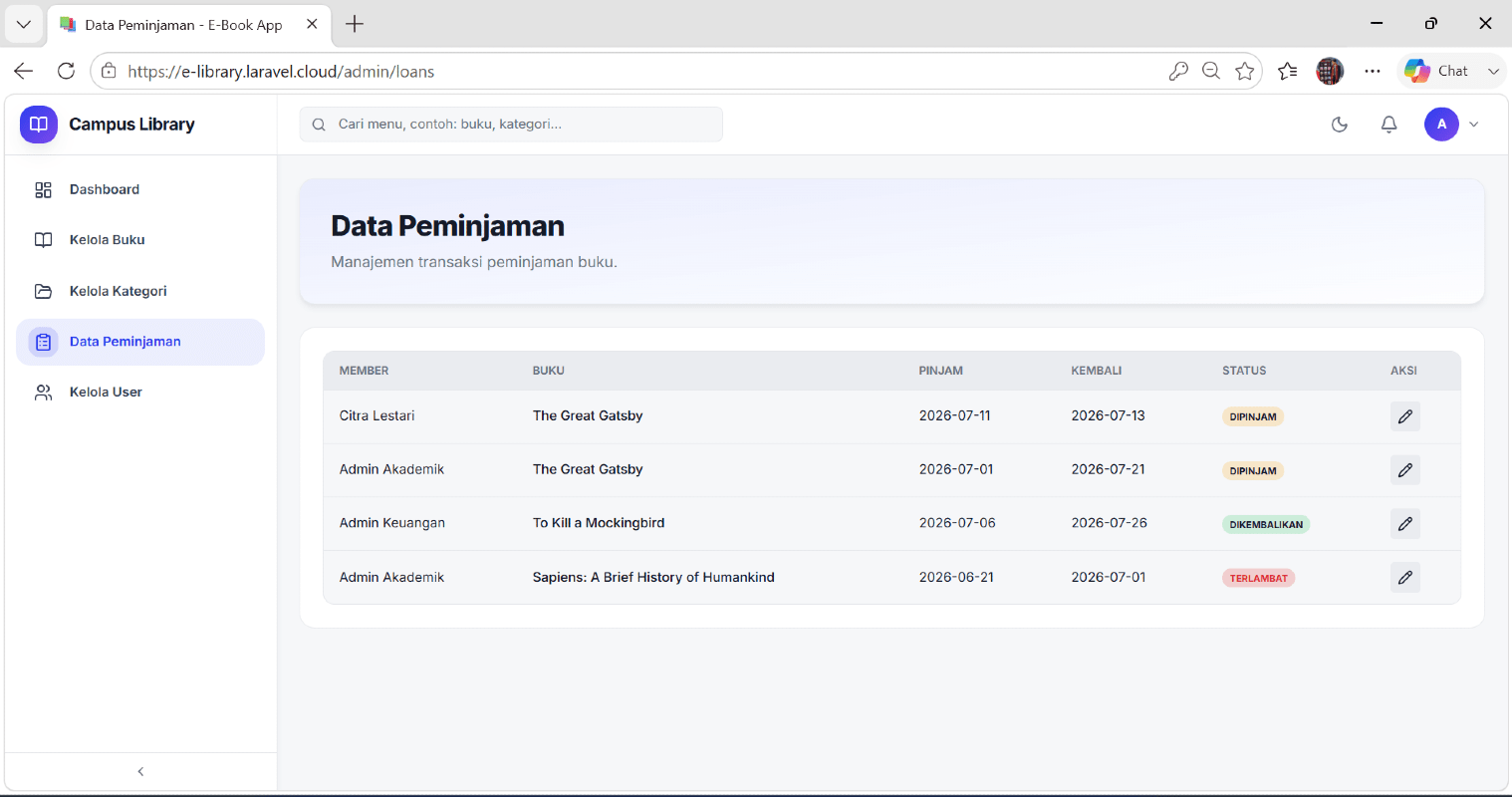Click the DIPINJAM badge dated 2026-07-01
1512x797 pixels.
[1253, 470]
